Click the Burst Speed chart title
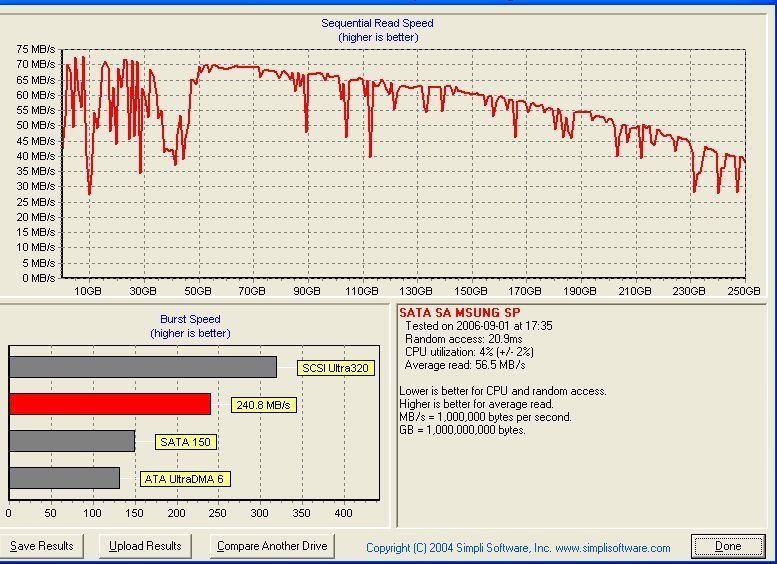 [190, 319]
